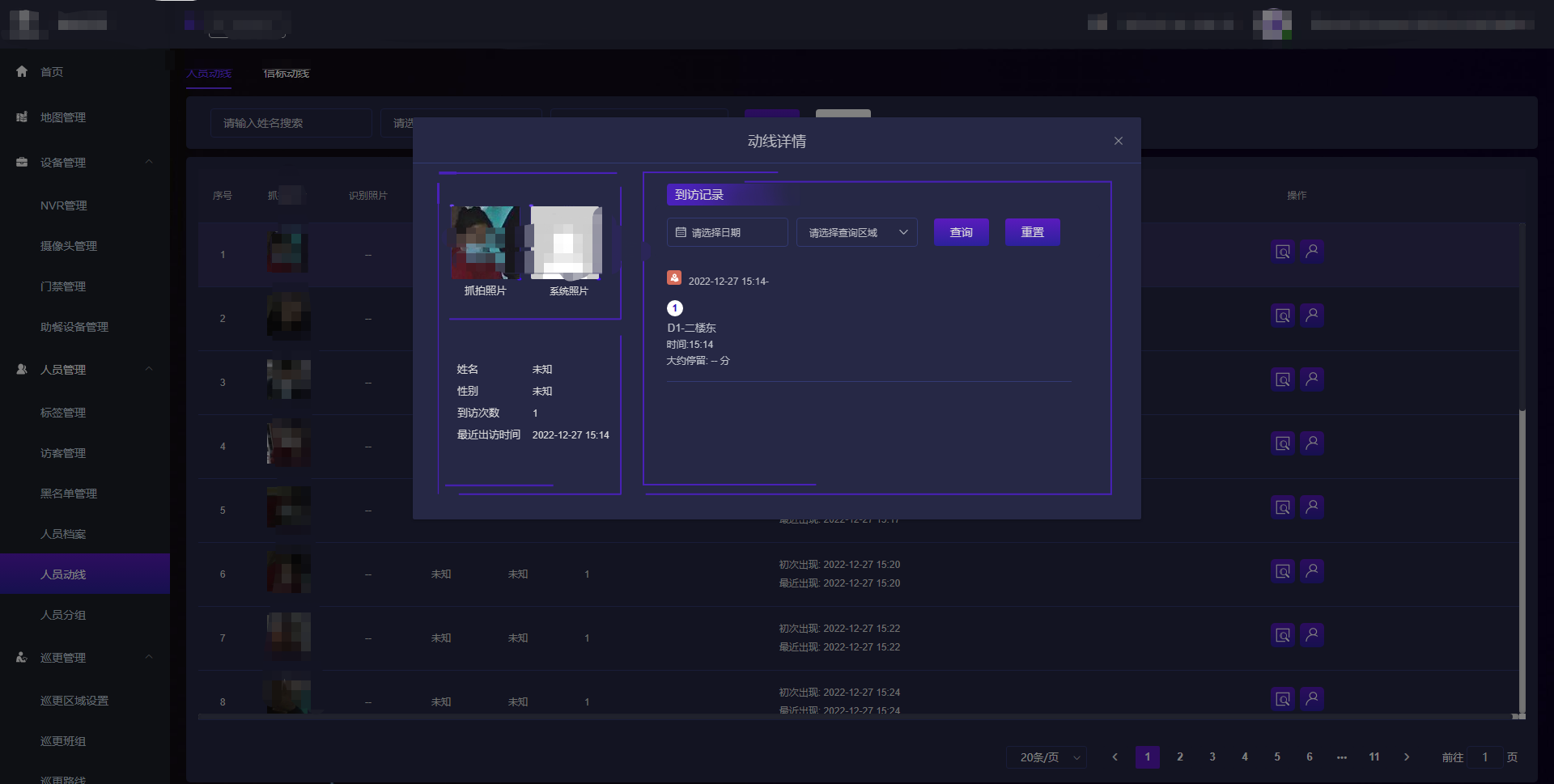Viewport: 1554px width, 784px height.
Task: Click the capture thumbnail in row 6
Action: 289,572
